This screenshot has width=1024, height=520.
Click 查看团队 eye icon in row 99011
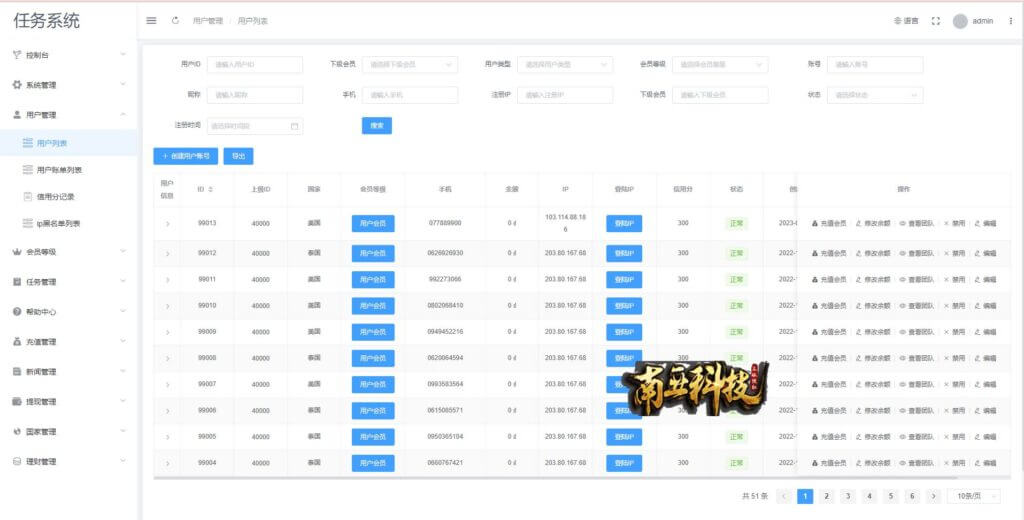[x=903, y=280]
